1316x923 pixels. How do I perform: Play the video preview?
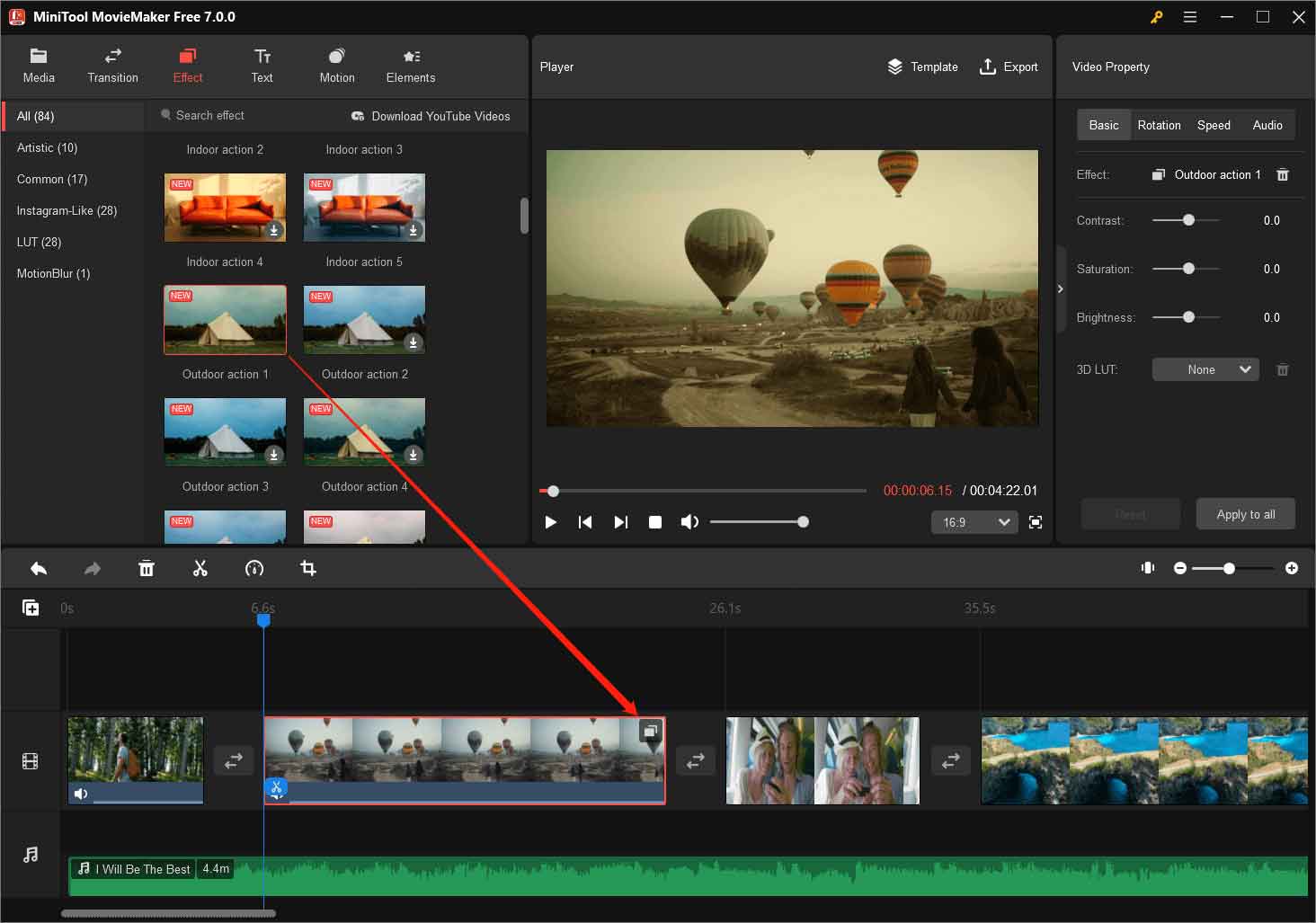pyautogui.click(x=550, y=522)
